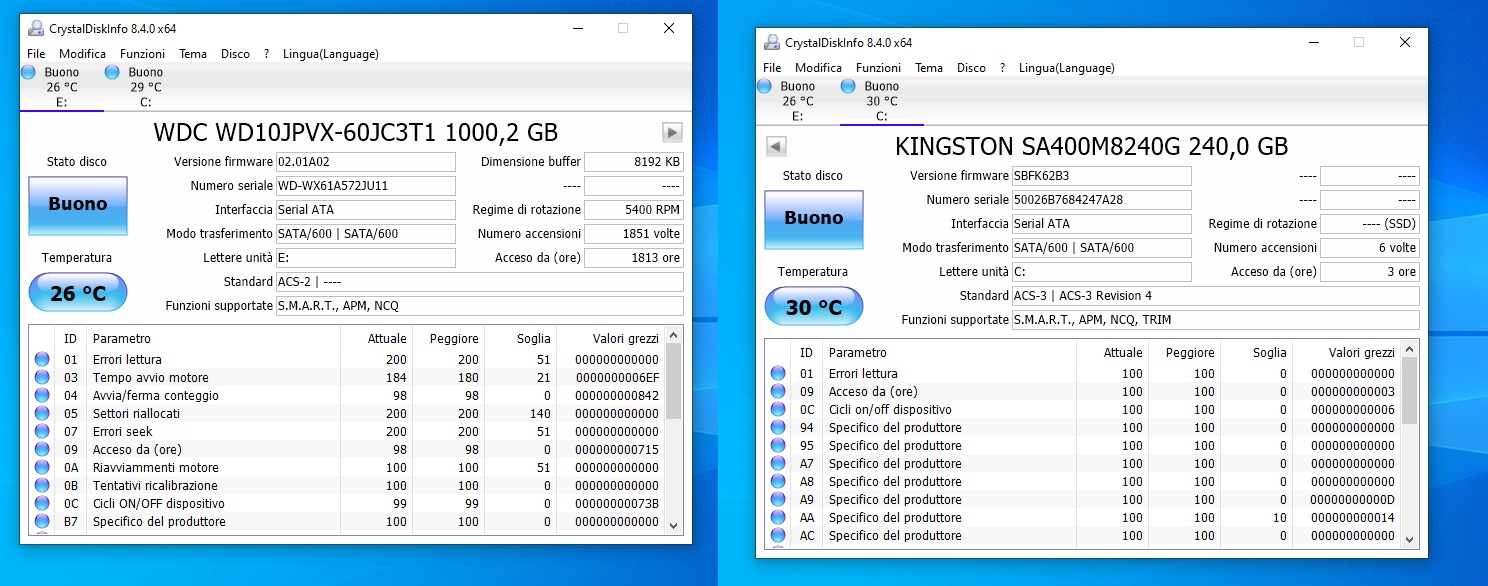Click status orb for 04 Avvia/ferma conteggio
This screenshot has height=586, width=1488.
42,395
